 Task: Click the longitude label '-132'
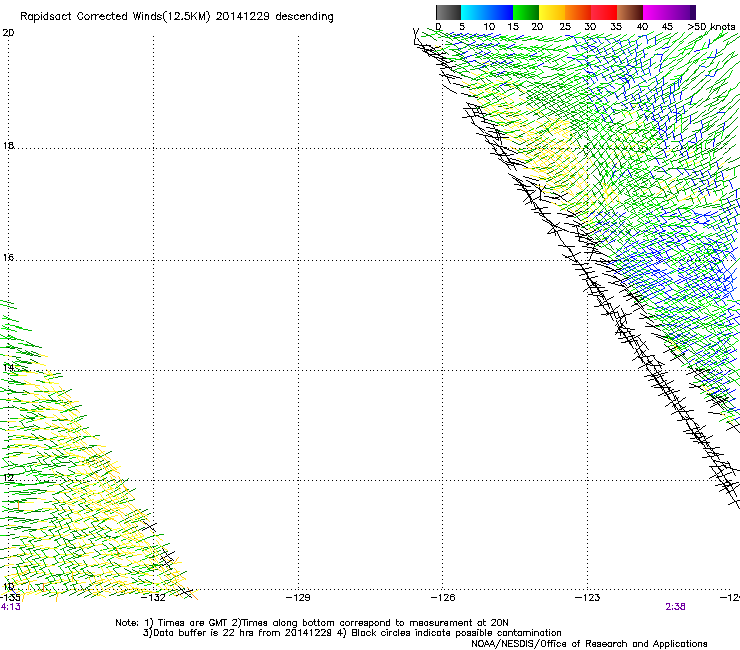pyautogui.click(x=153, y=598)
